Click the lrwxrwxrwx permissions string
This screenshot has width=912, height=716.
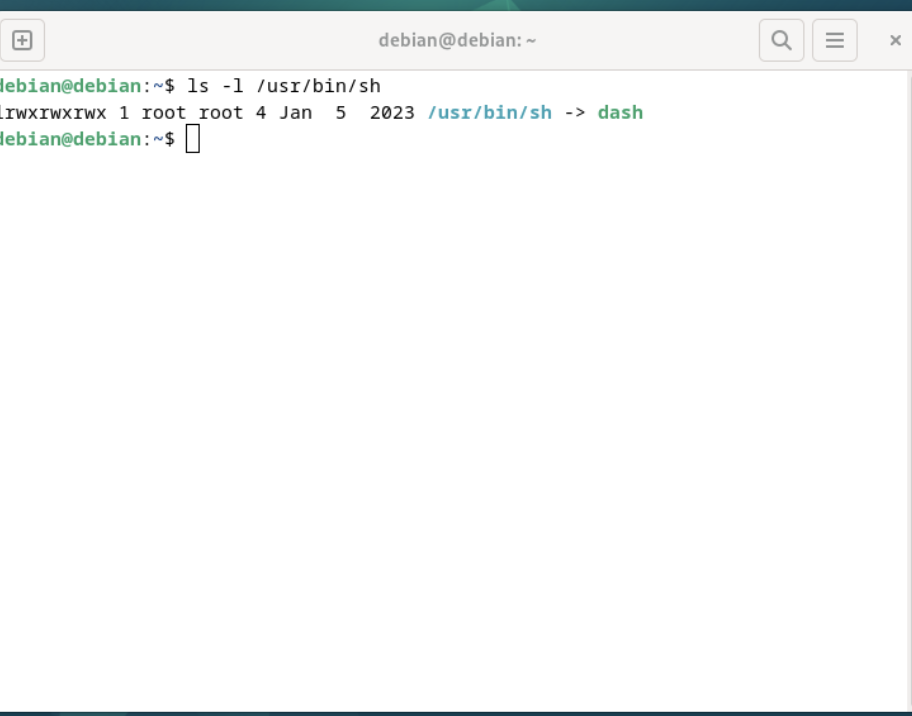coord(54,113)
